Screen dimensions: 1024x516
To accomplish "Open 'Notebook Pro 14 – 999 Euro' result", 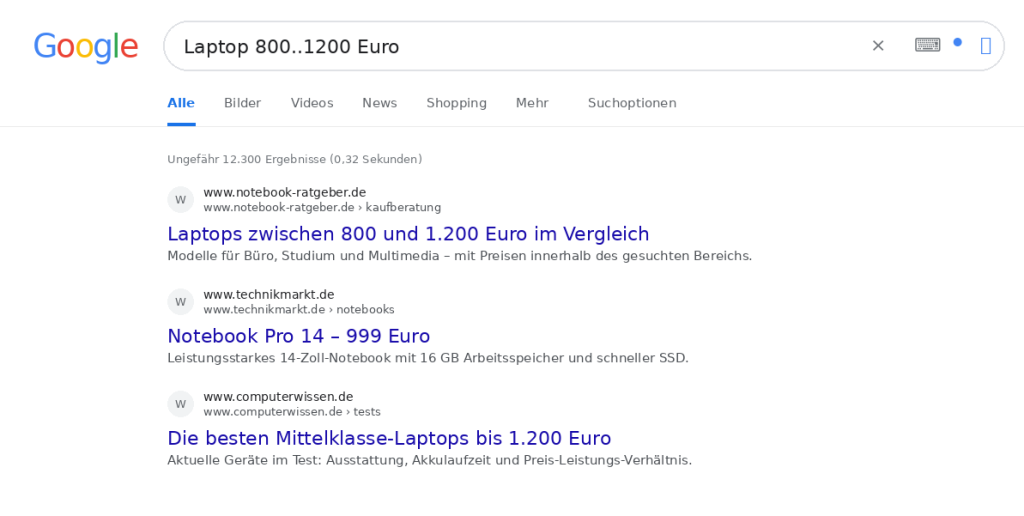I will click(x=298, y=336).
